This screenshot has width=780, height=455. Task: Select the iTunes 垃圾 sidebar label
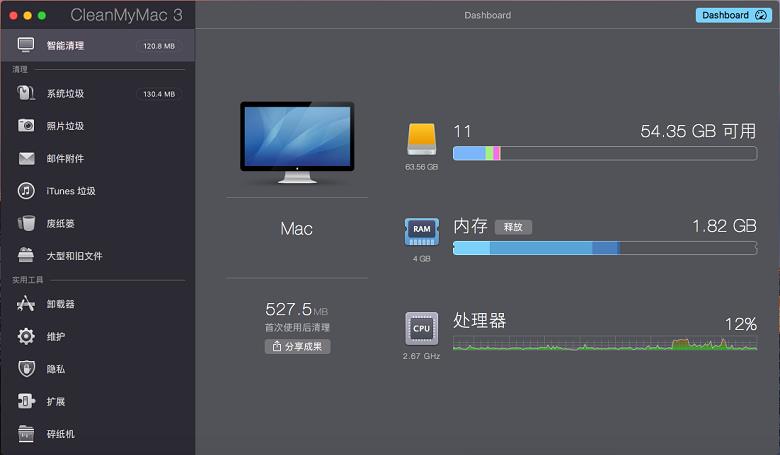(71, 191)
